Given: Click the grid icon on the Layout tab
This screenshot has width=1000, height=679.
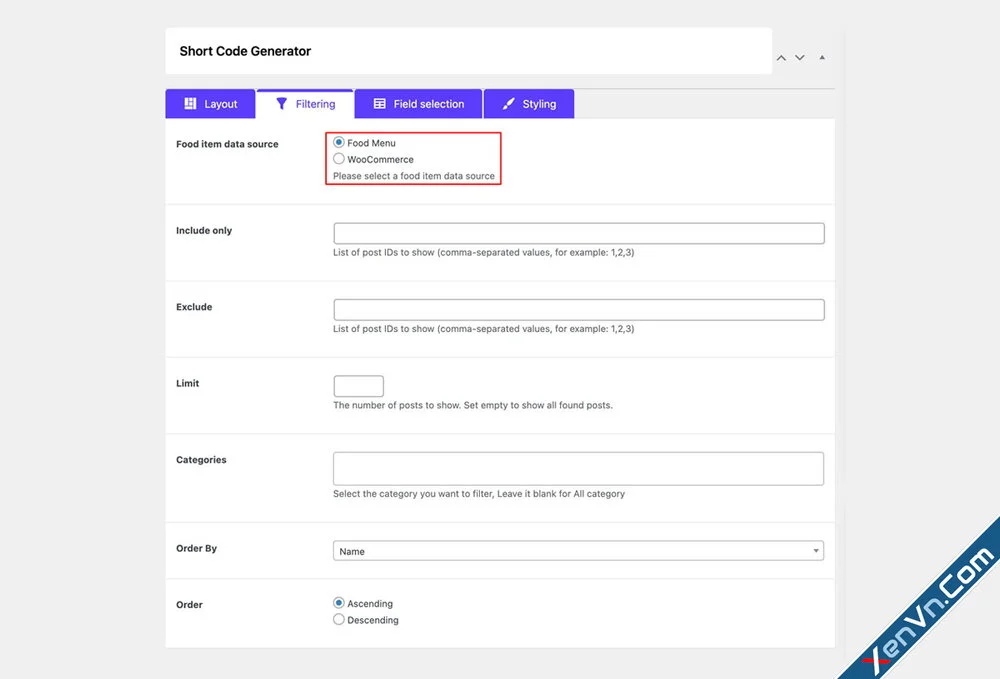Looking at the screenshot, I should coord(190,103).
